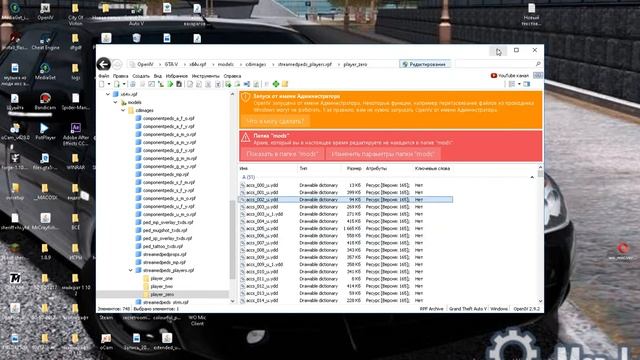Select accs_003_u_1.ydd file row
640x360 pixels.
pos(345,214)
